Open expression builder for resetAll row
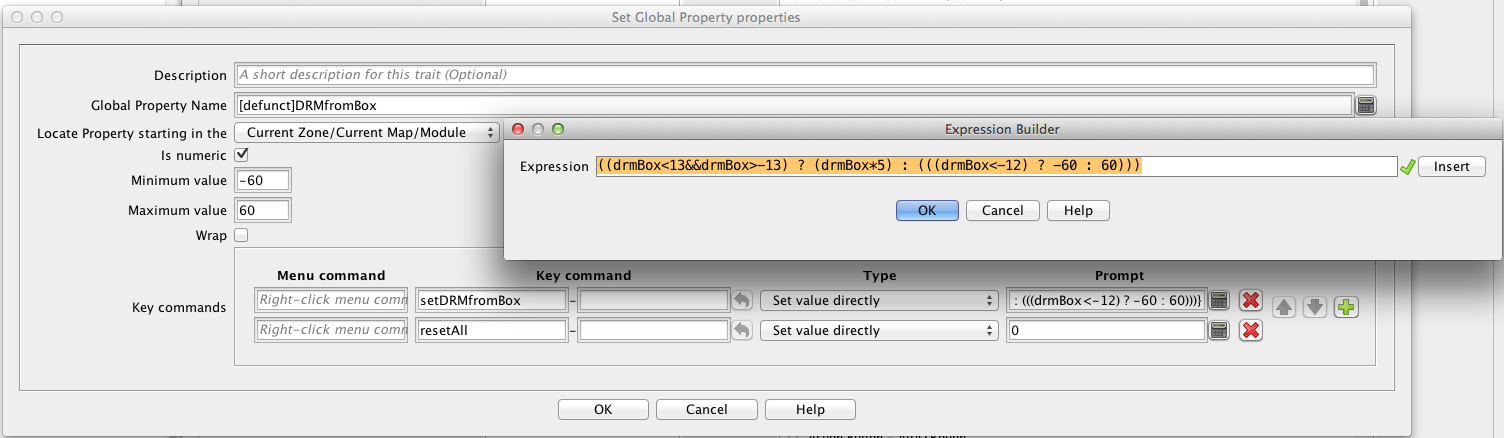Viewport: 1504px width, 438px height. pos(1219,330)
